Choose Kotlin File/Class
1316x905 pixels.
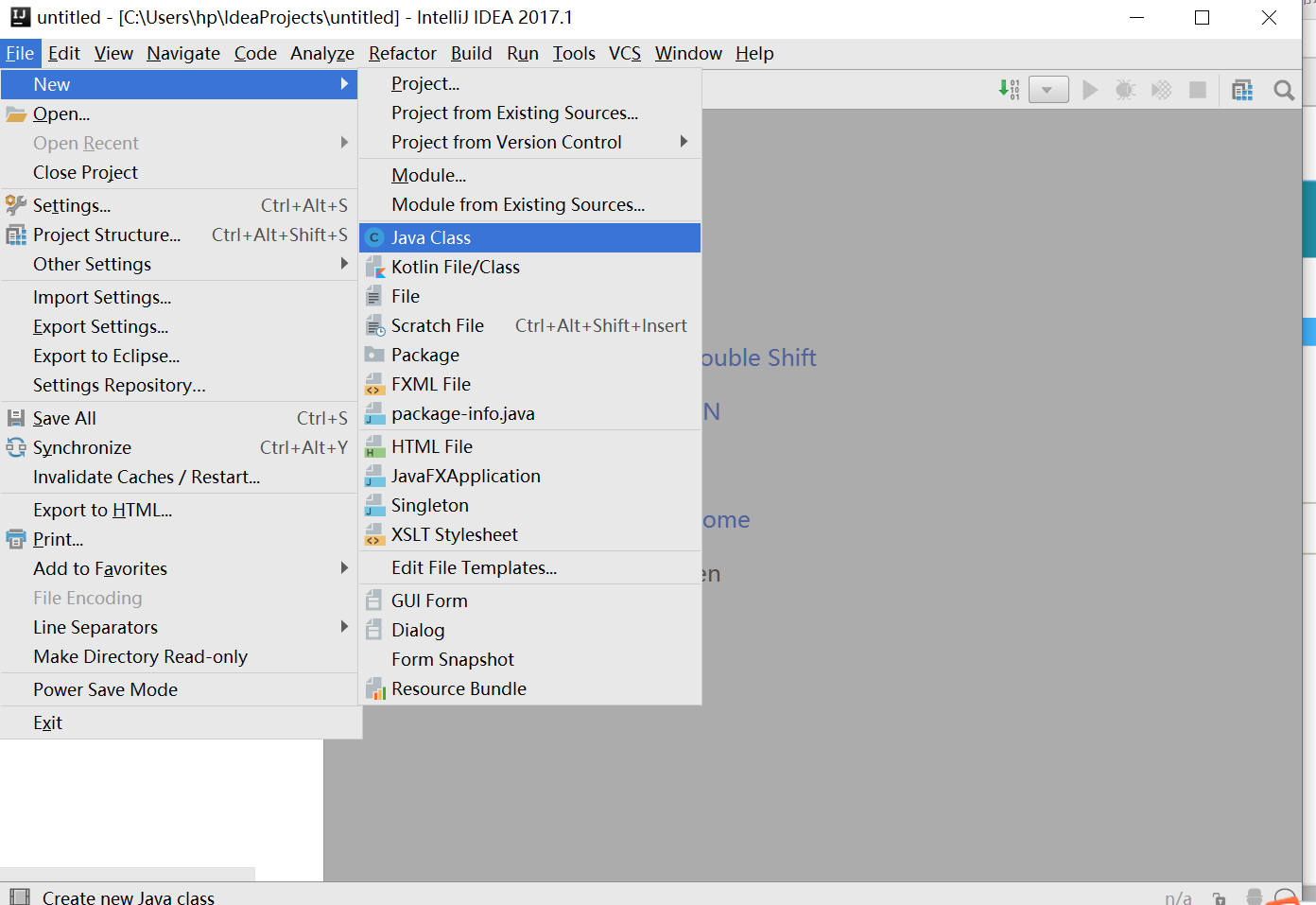click(x=529, y=267)
